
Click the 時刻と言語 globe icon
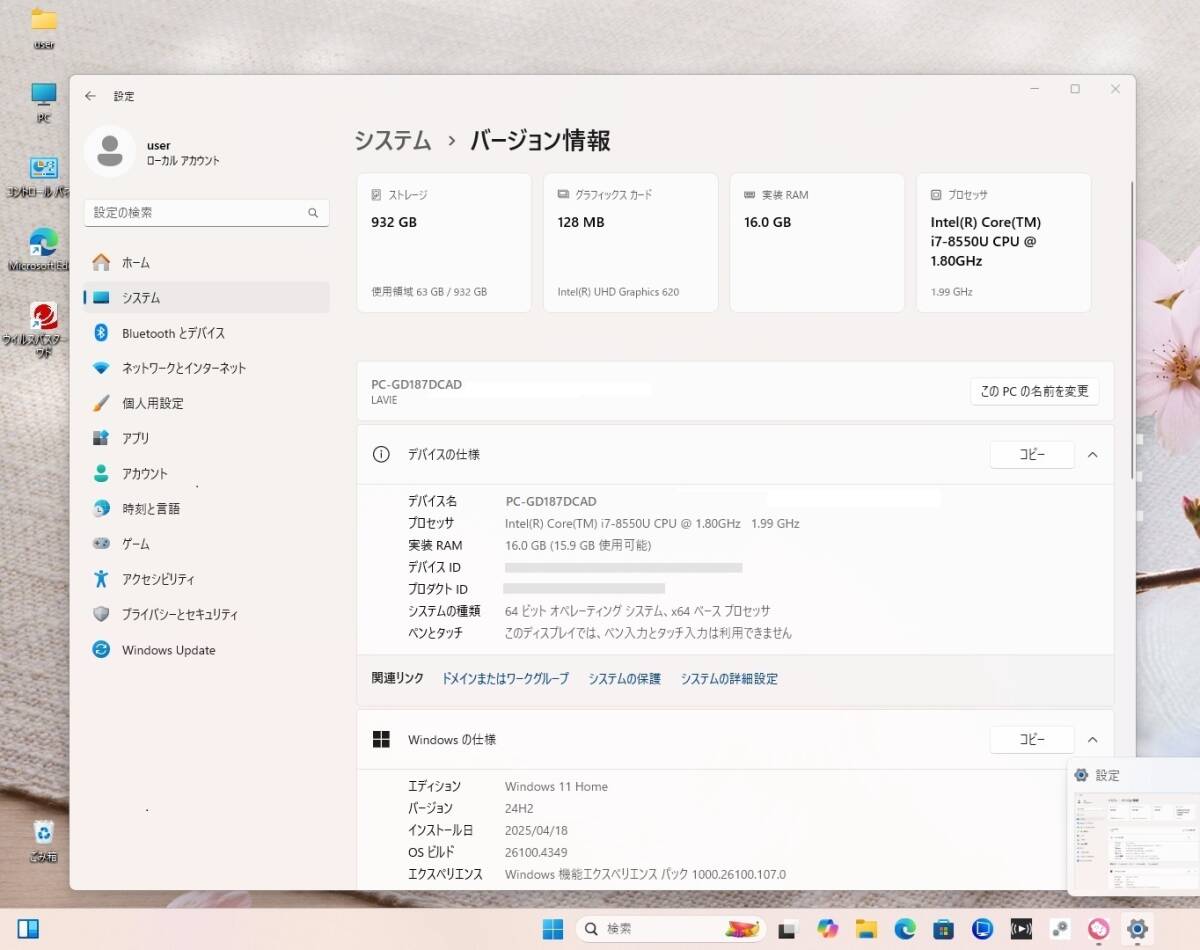[101, 508]
